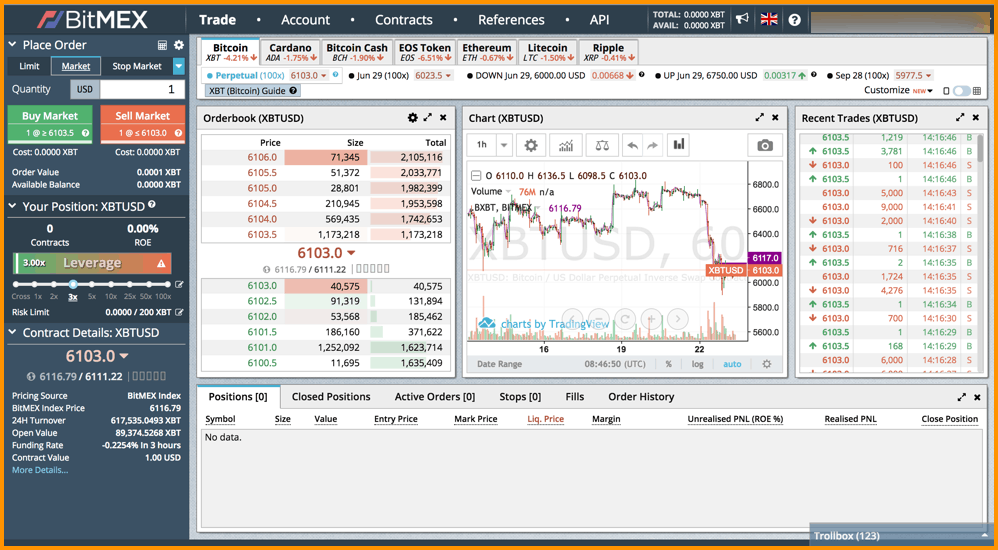Collapse Contract Details: XBTUSD section

(x=13, y=333)
